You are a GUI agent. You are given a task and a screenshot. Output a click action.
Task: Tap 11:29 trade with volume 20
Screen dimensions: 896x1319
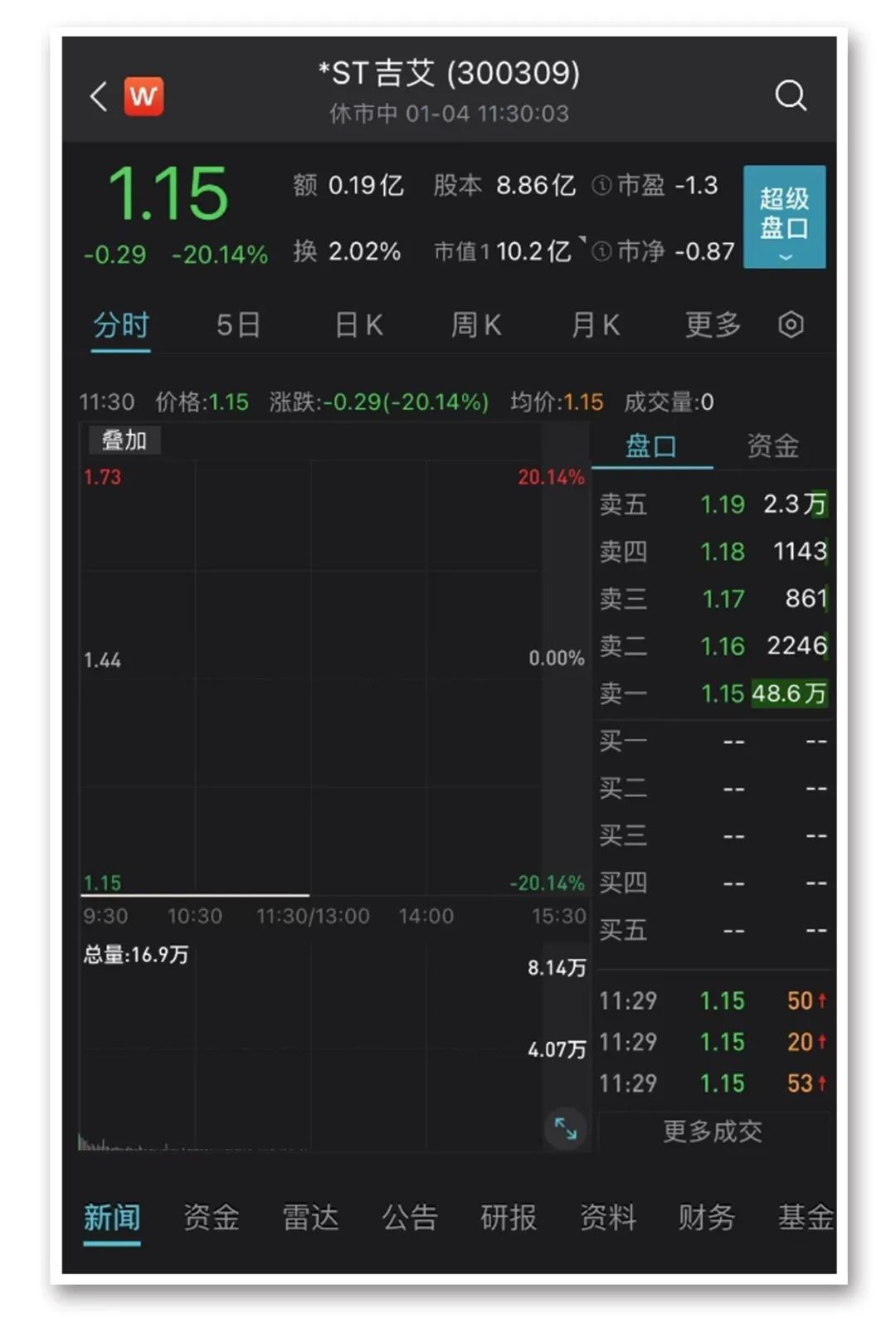click(x=713, y=1042)
